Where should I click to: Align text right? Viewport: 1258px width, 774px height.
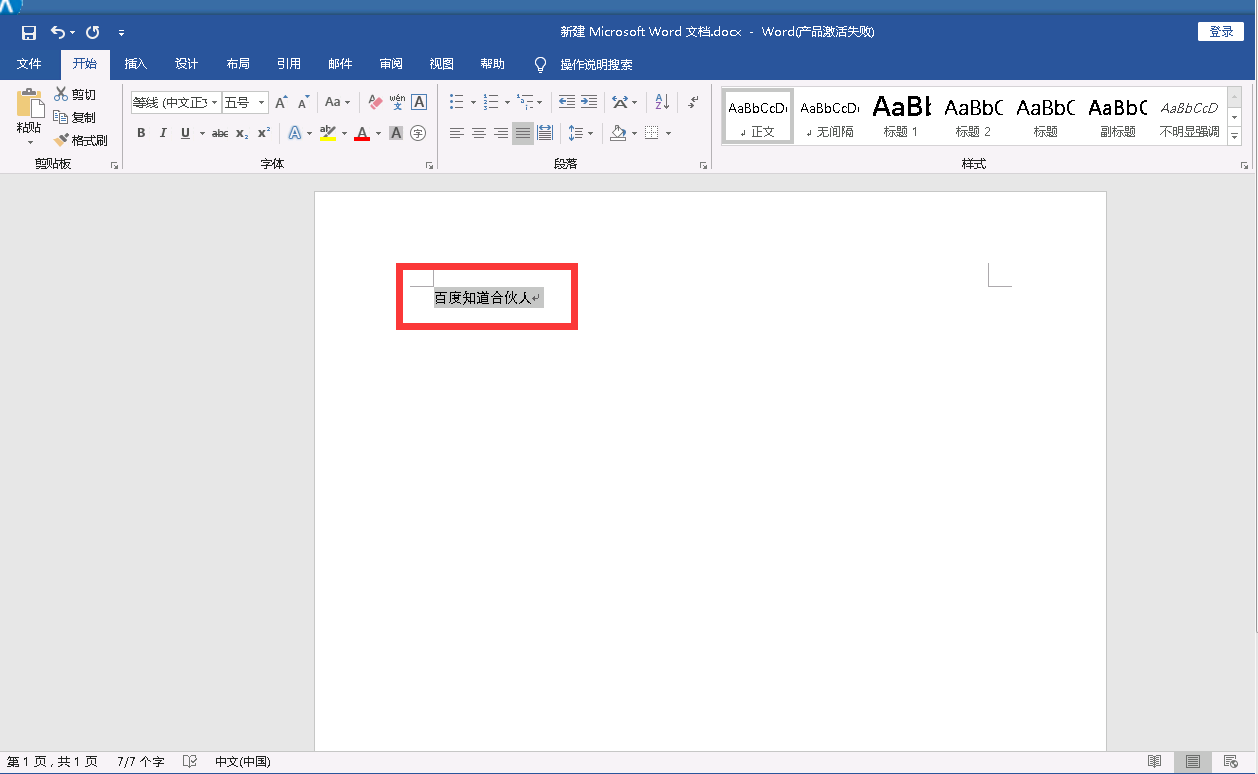tap(501, 133)
